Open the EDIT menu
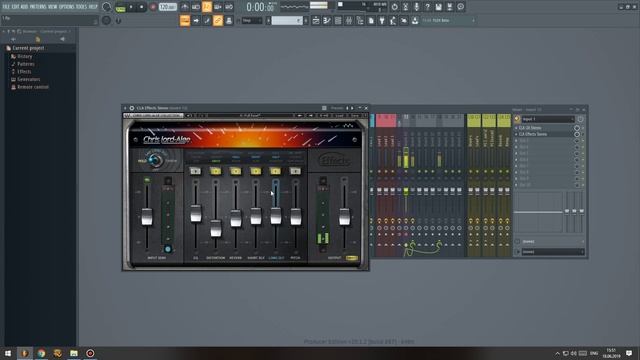640x360 pixels. (x=15, y=7)
